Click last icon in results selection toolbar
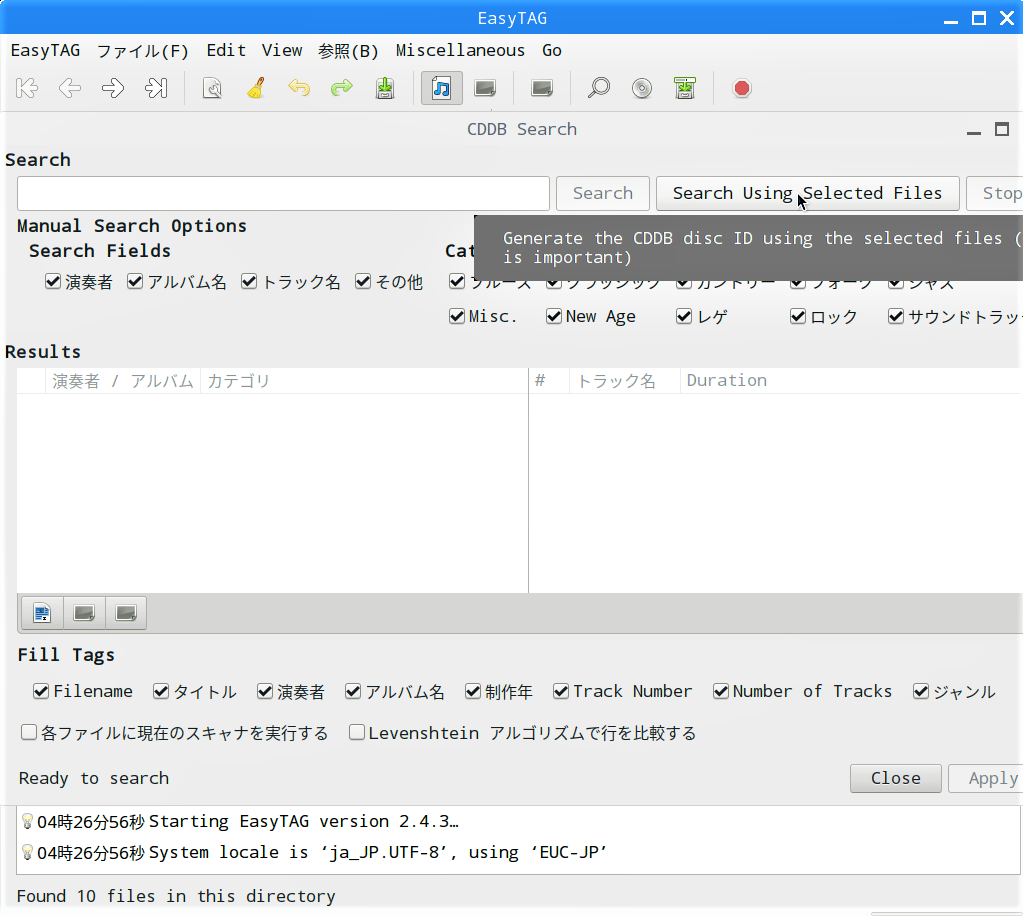The width and height of the screenshot is (1023, 916). (x=126, y=613)
